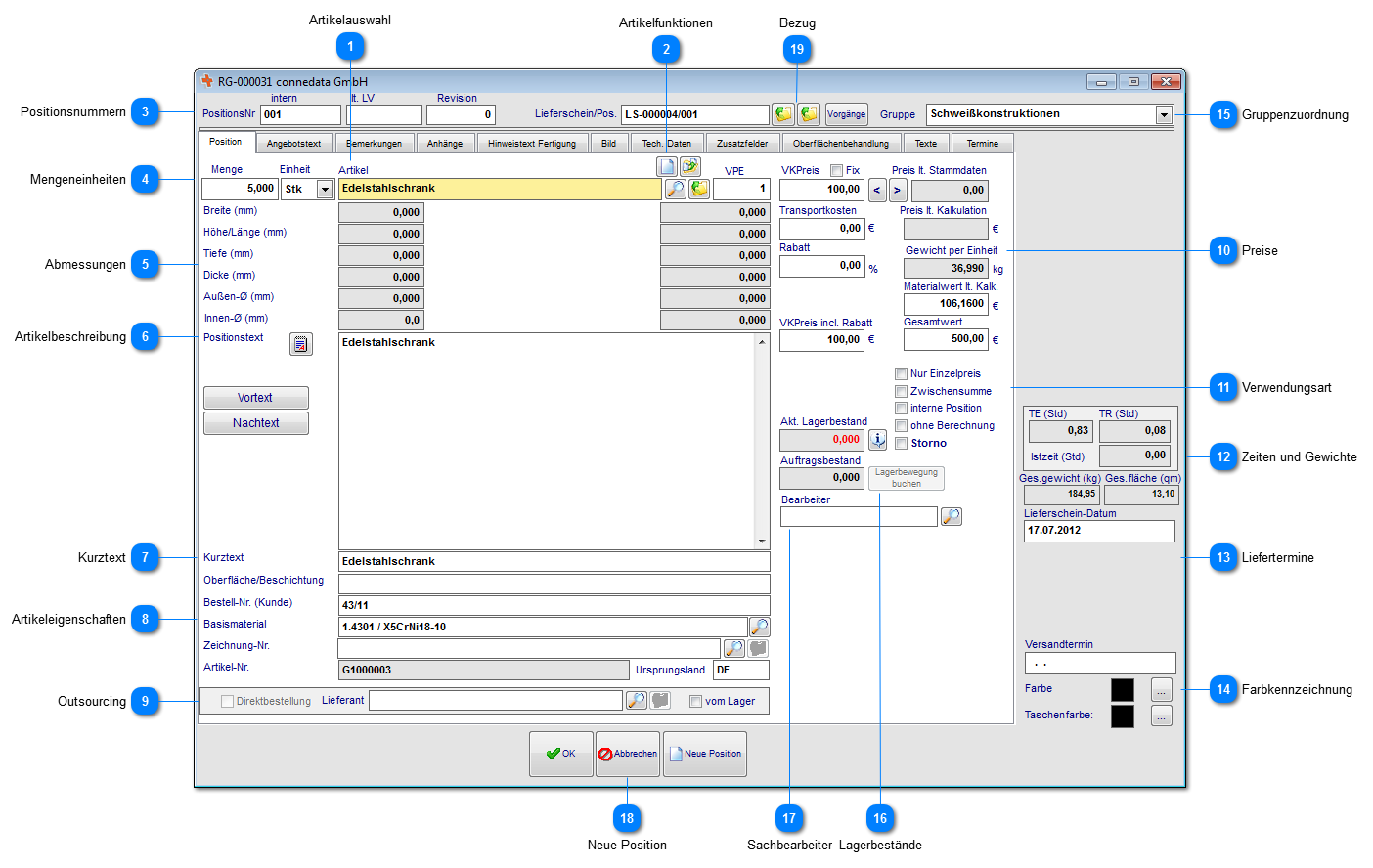Open the Bild tab
This screenshot has height=868, width=1373.
(x=608, y=144)
